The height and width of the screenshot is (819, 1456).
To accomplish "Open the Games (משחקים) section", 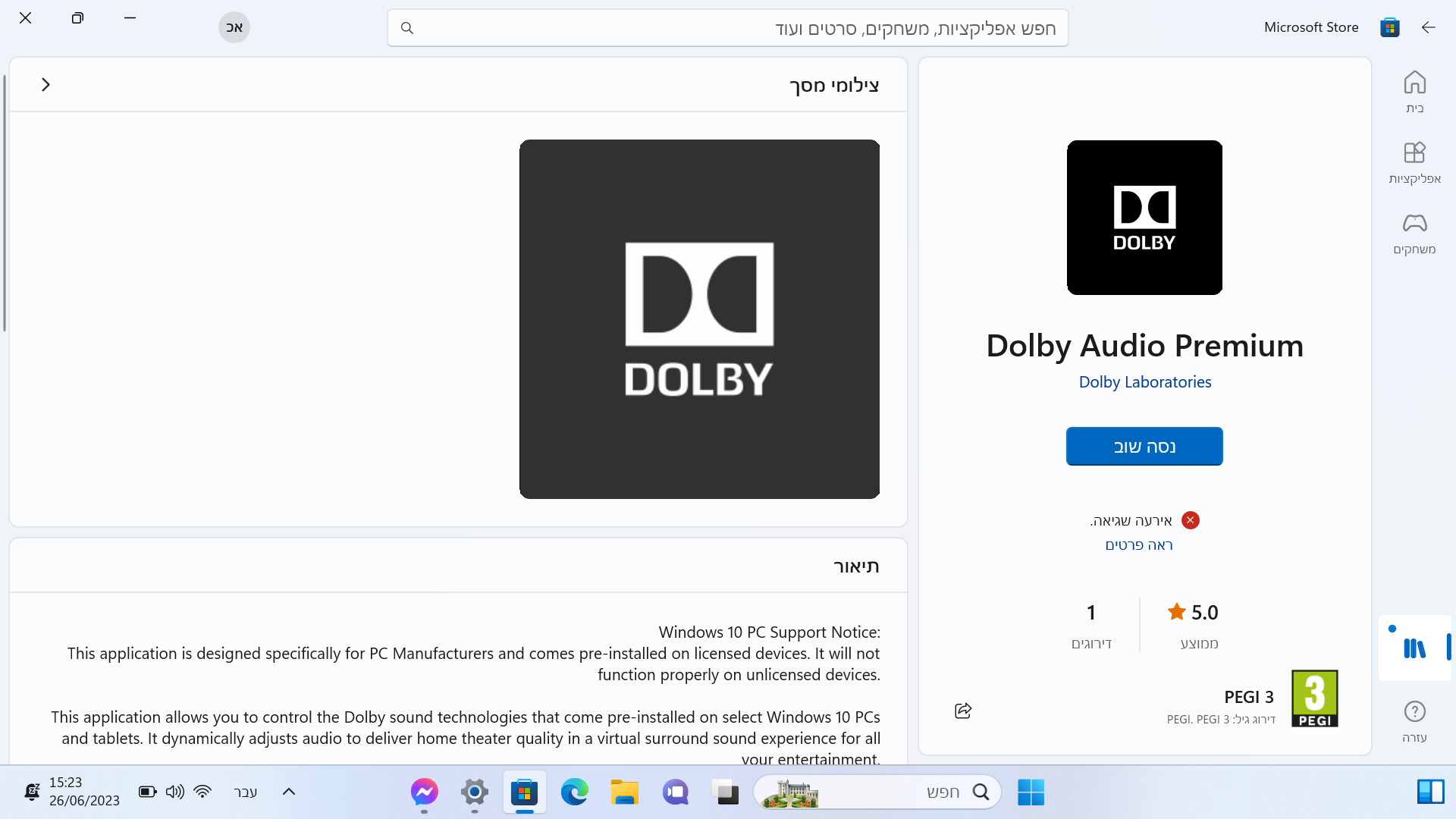I will click(x=1414, y=233).
